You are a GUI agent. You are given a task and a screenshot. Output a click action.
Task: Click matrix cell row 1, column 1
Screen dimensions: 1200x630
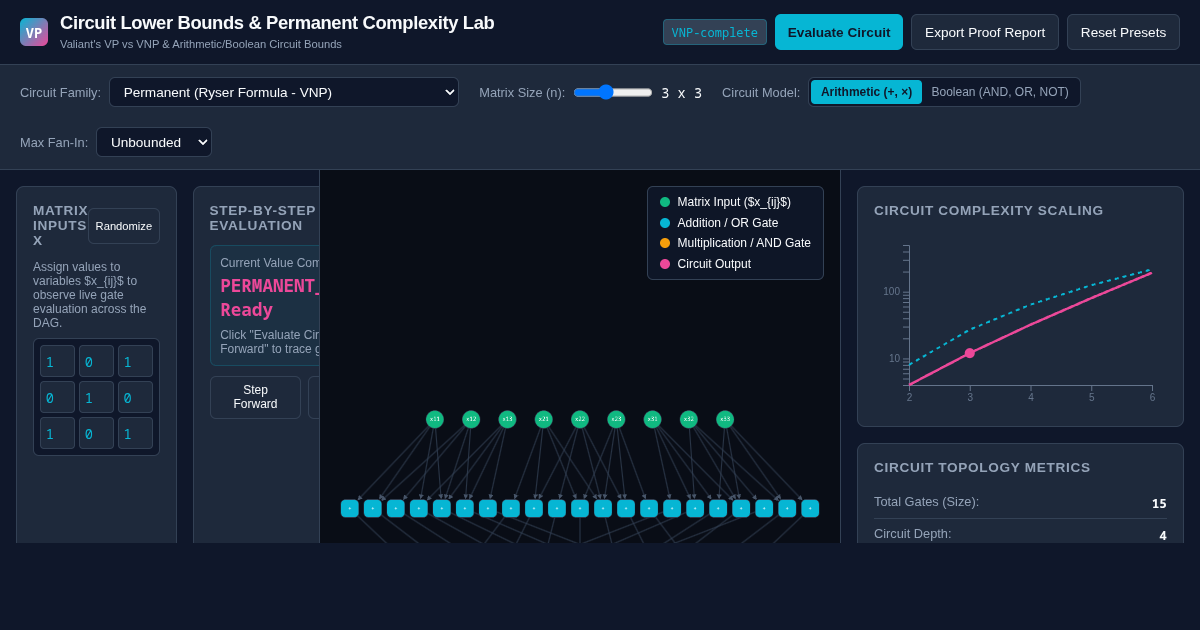[57, 361]
